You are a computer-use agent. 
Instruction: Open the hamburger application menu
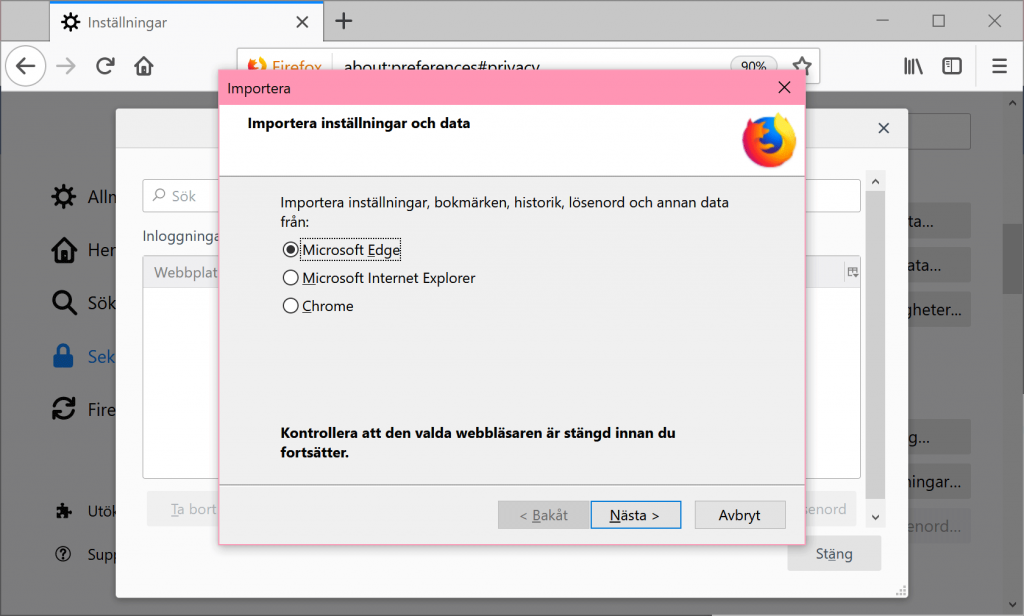999,66
